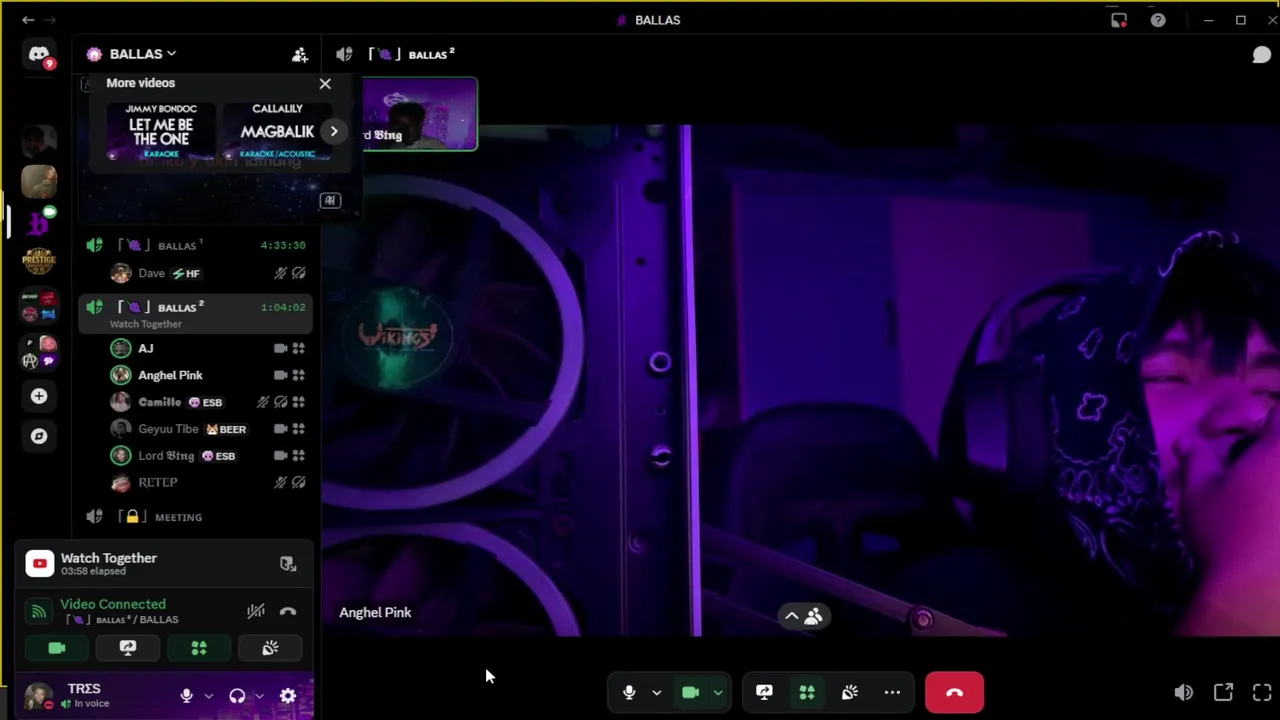
Task: Open Discover servers compass icon
Action: pyautogui.click(x=39, y=436)
